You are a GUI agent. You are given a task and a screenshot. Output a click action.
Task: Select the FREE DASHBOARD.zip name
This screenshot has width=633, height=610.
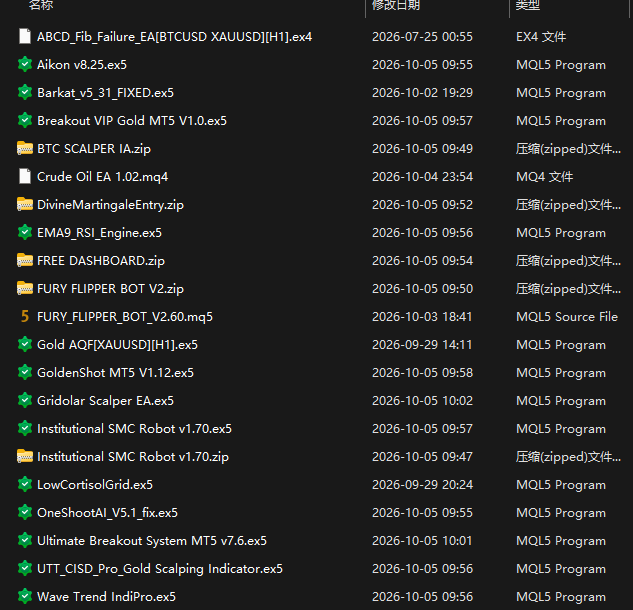pyautogui.click(x=101, y=261)
